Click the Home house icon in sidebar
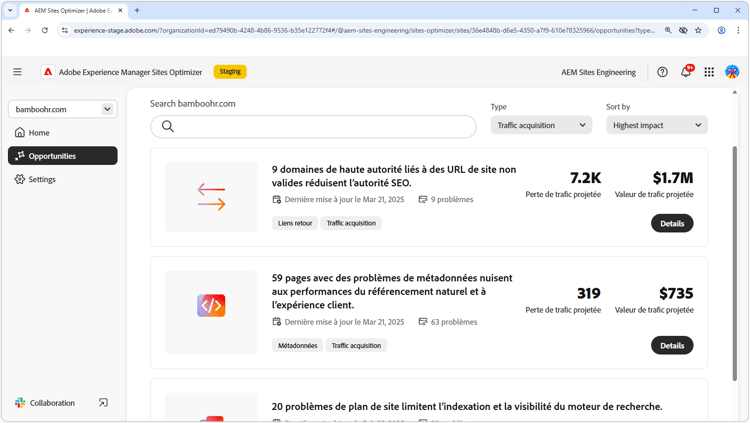Screen dimensions: 750x423 20,133
